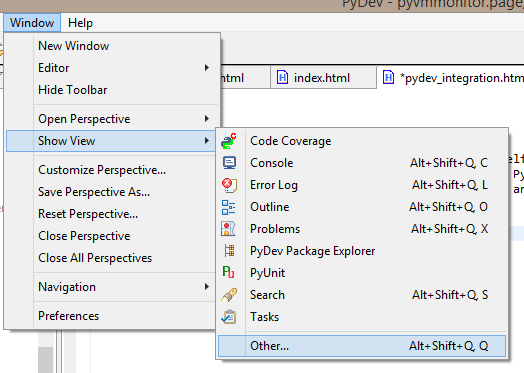Screen dimensions: 524x373
Task: Click the Outline view icon
Action: pos(229,207)
